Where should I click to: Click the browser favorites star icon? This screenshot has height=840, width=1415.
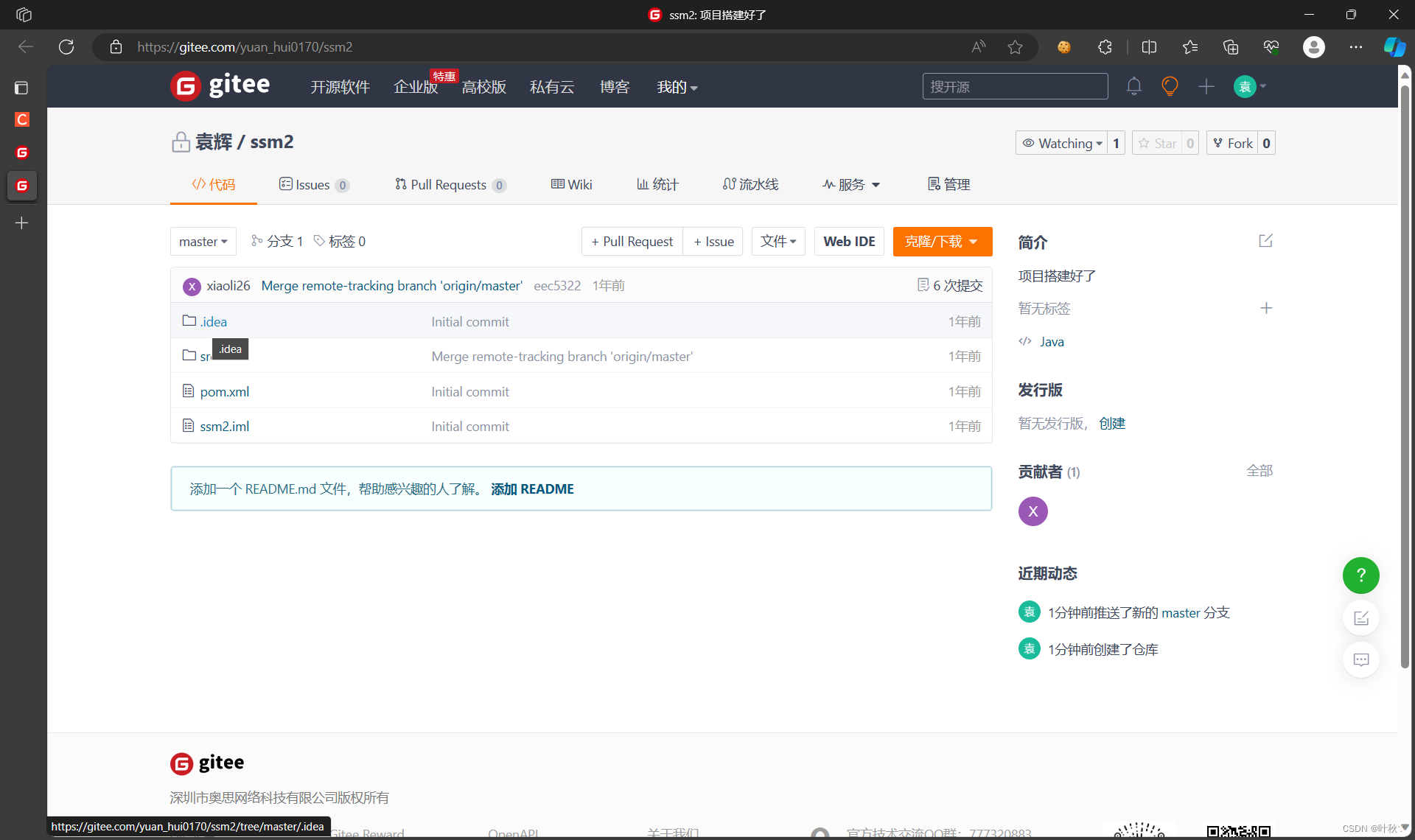1015,47
